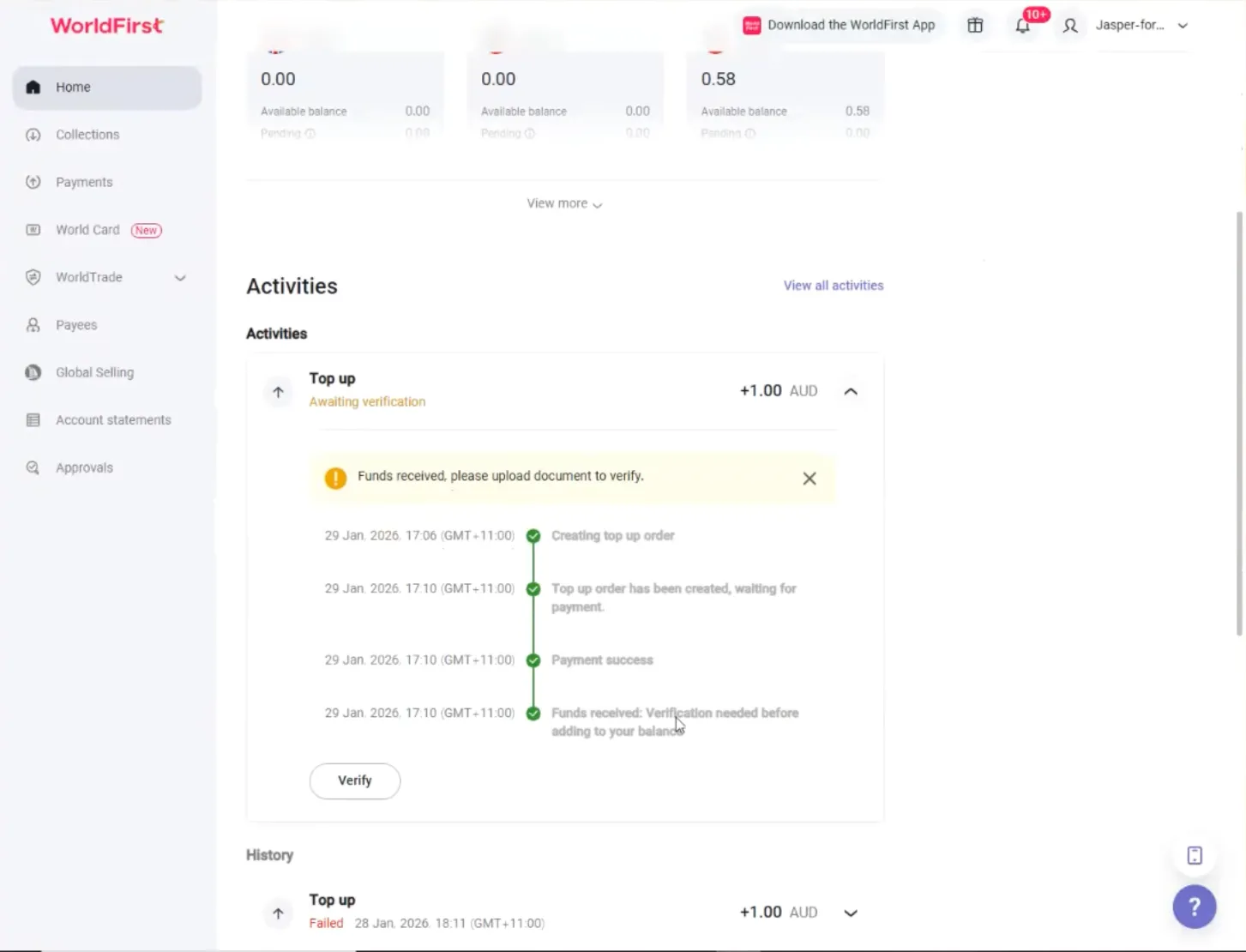Click the mobile device floating icon

pos(1195,855)
